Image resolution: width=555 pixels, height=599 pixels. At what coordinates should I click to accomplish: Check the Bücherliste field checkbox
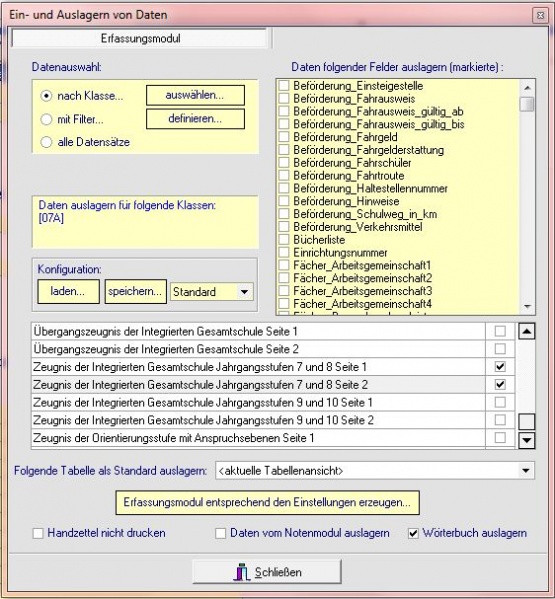pyautogui.click(x=284, y=240)
